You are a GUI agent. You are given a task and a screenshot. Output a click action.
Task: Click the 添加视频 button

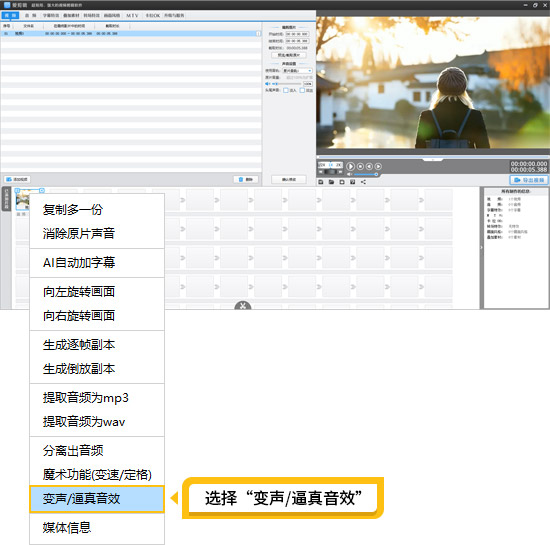(x=18, y=179)
